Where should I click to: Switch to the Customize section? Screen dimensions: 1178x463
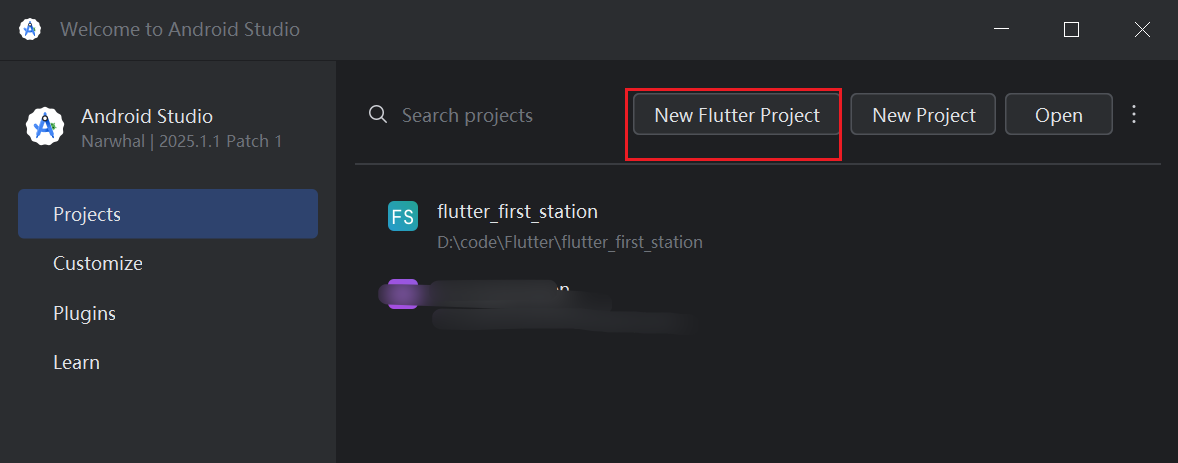98,264
